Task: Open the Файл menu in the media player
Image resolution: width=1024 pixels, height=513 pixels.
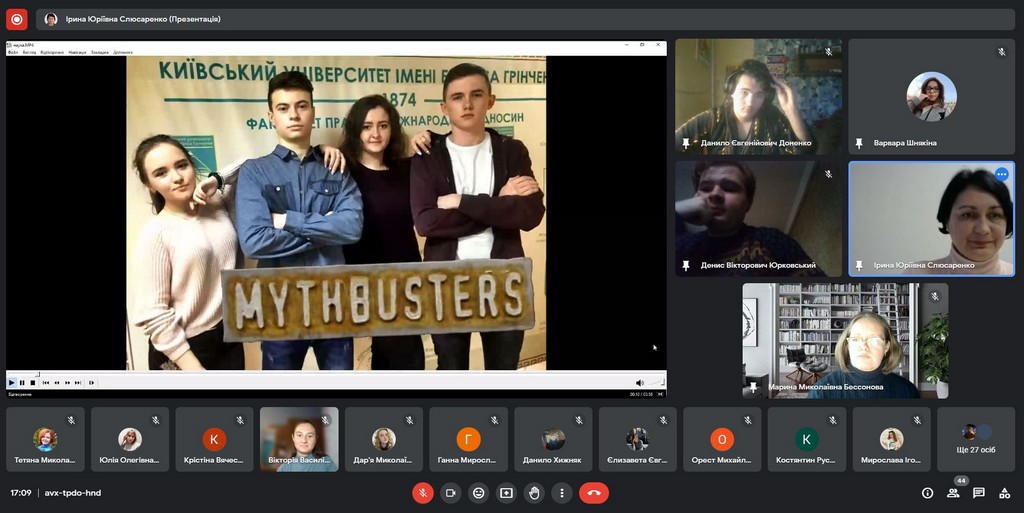Action: (x=13, y=52)
